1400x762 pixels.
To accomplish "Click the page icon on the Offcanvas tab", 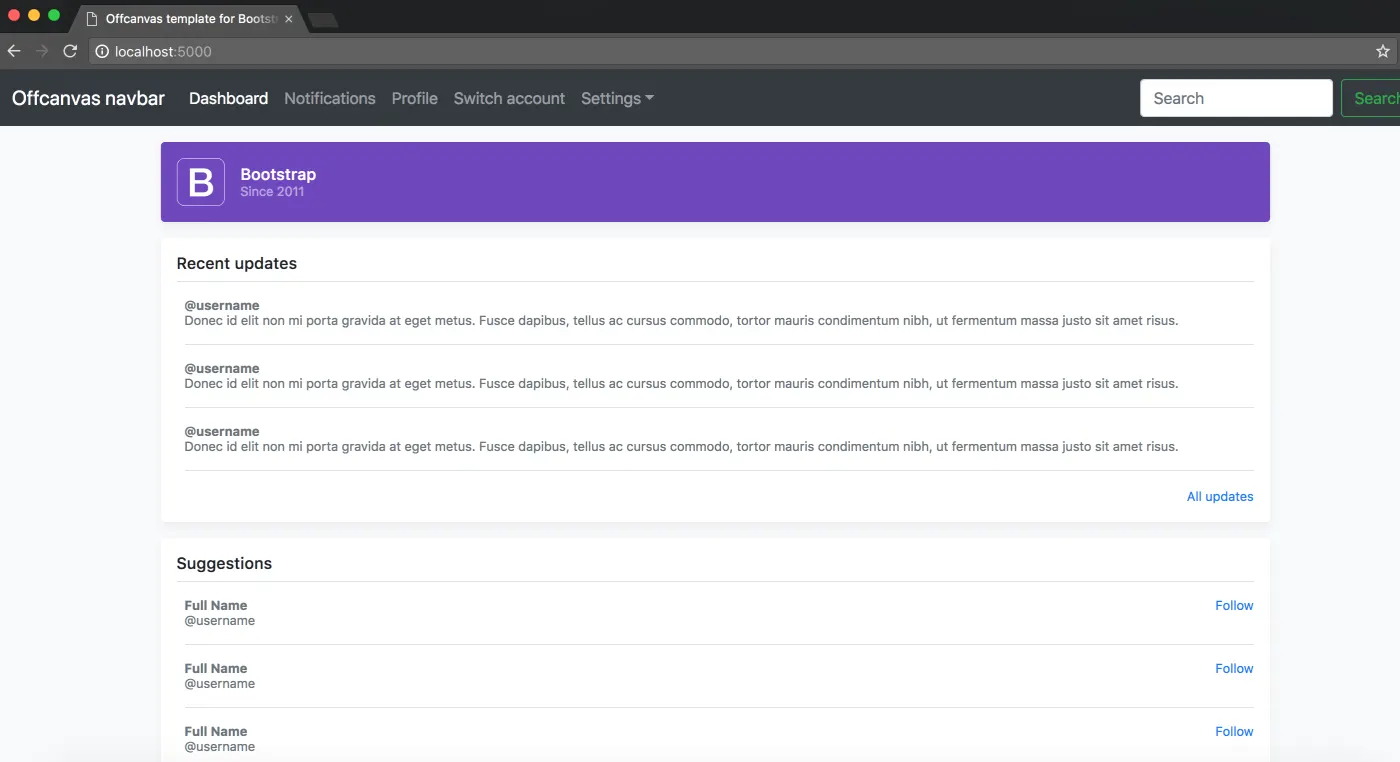I will [92, 19].
